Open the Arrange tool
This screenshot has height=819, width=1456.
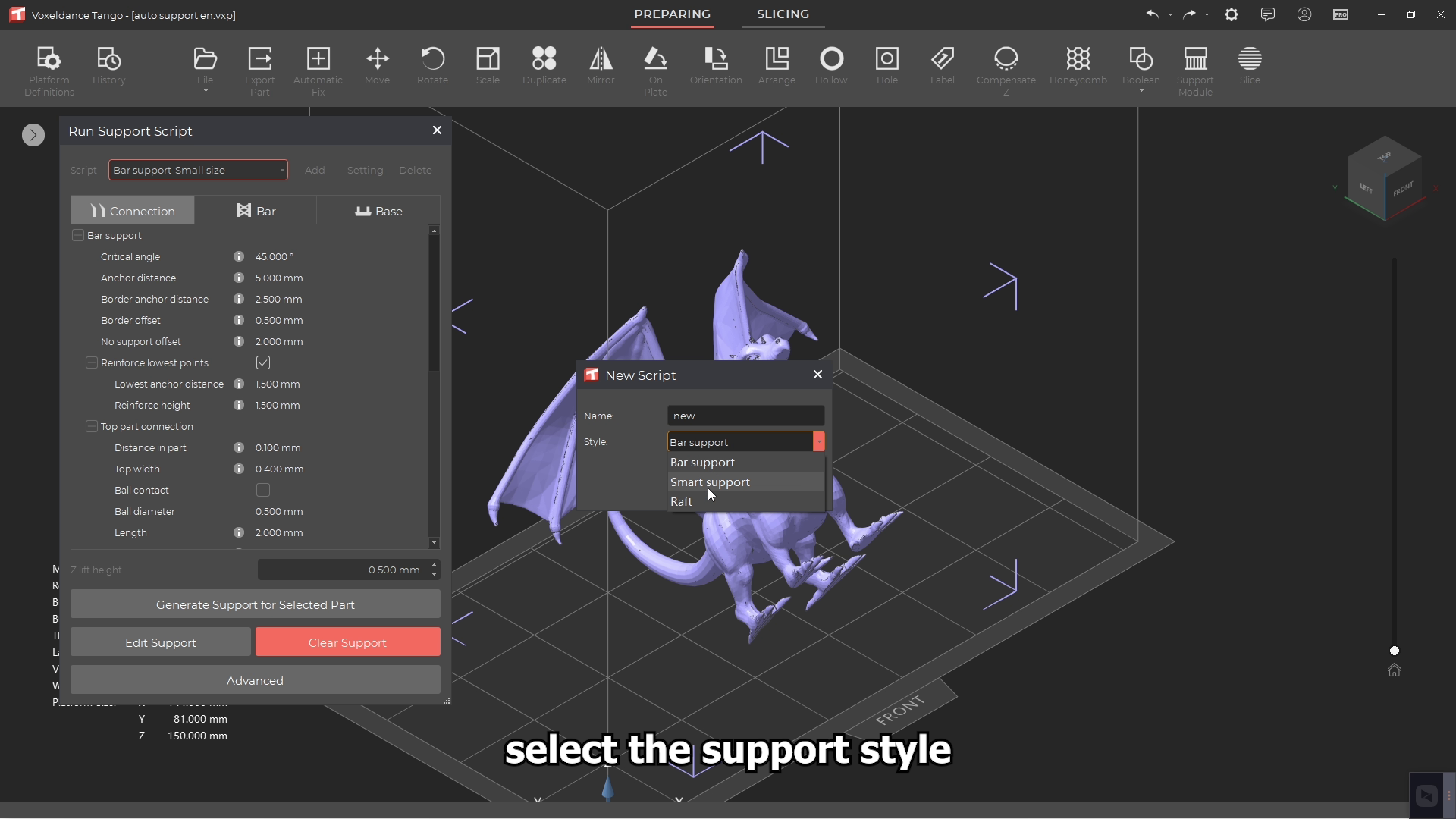point(777,65)
